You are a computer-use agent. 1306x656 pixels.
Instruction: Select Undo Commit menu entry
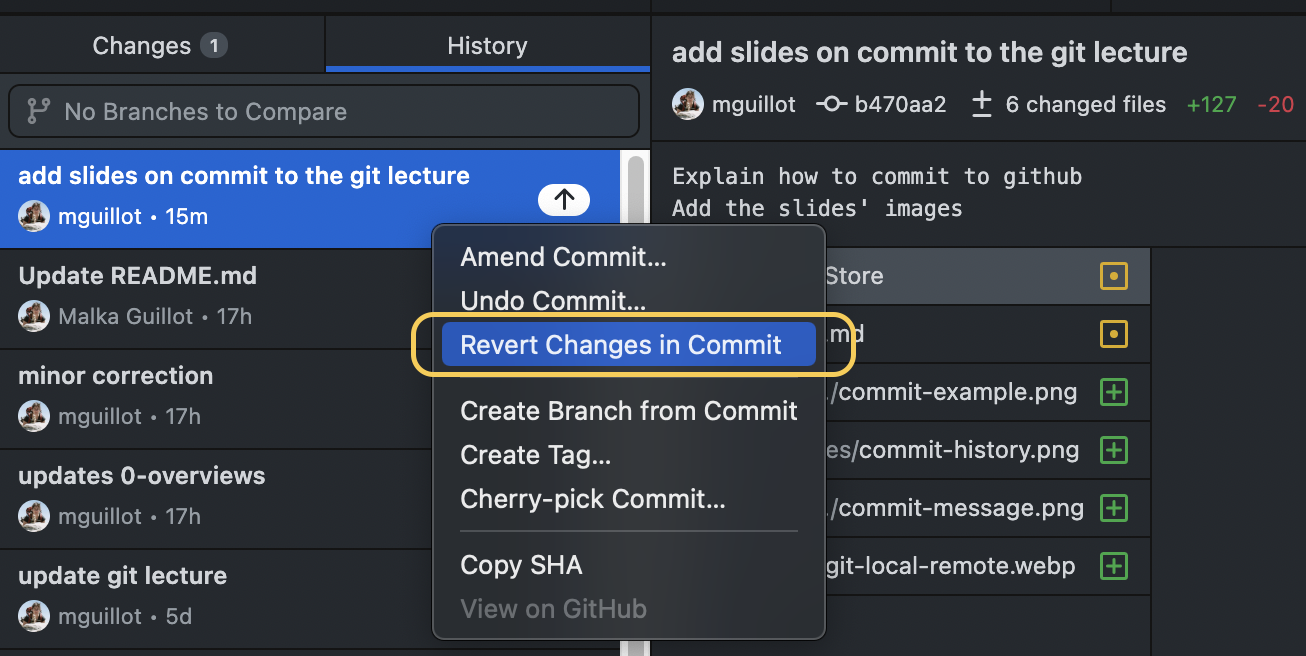(553, 301)
